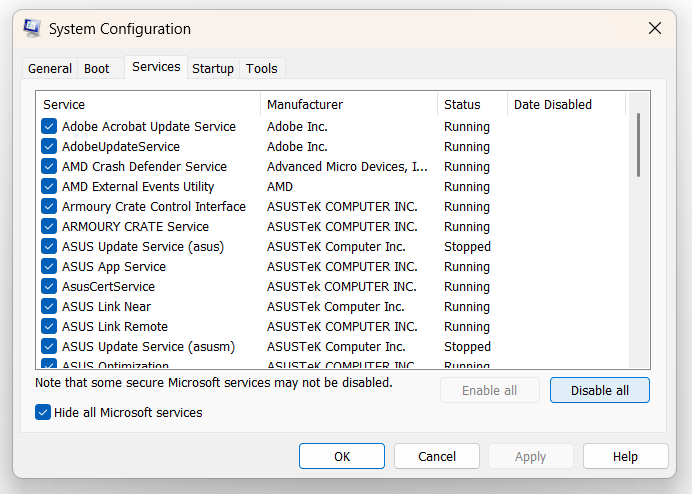The image size is (692, 494).
Task: Sort by Service column header
Action: 149,105
